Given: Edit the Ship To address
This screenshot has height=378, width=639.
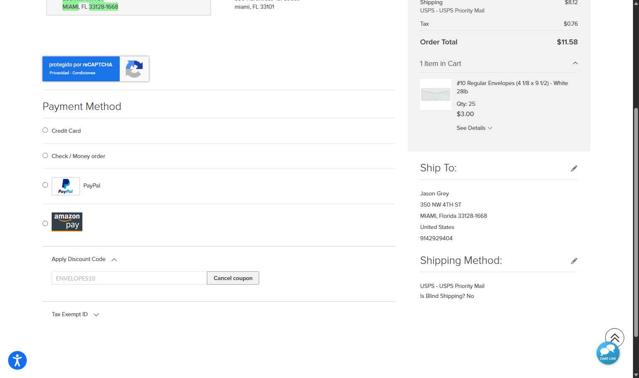Looking at the screenshot, I should (574, 168).
